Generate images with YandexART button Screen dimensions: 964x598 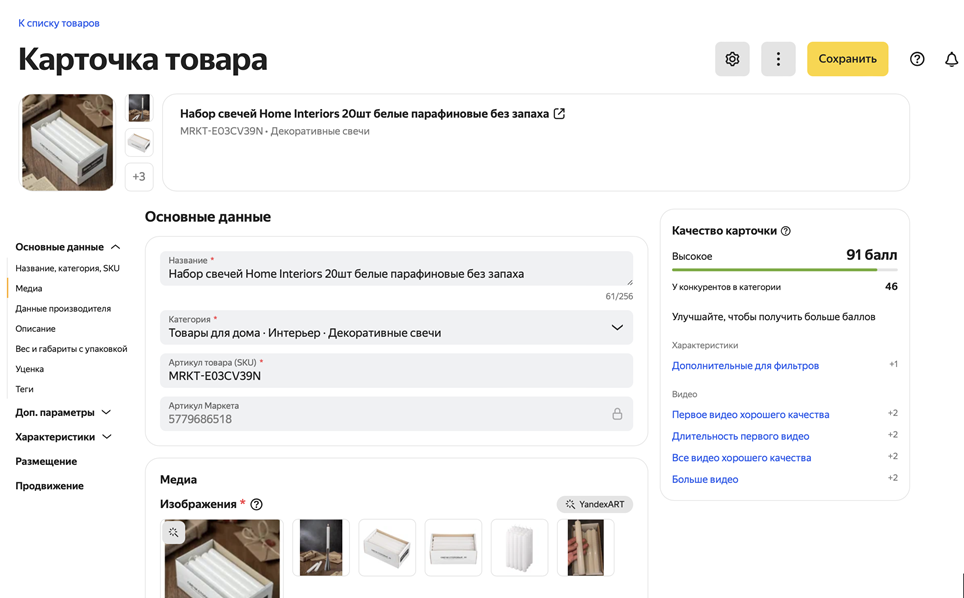click(x=595, y=505)
